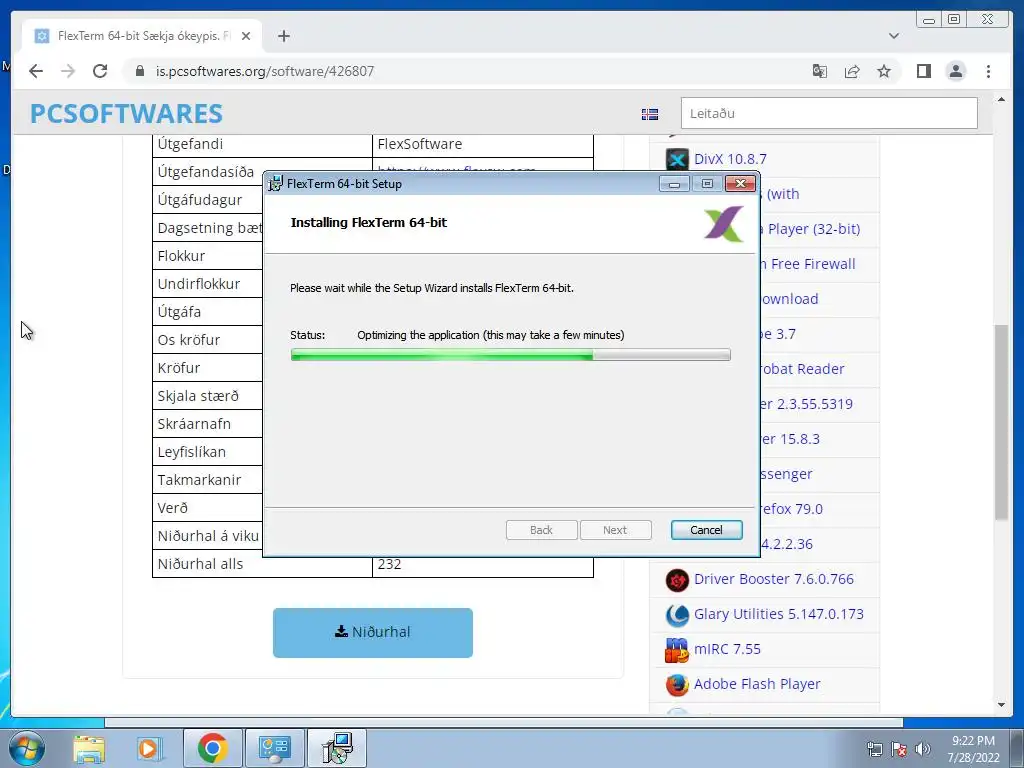
Task: Click the DivX icon in sidebar
Action: tap(677, 159)
